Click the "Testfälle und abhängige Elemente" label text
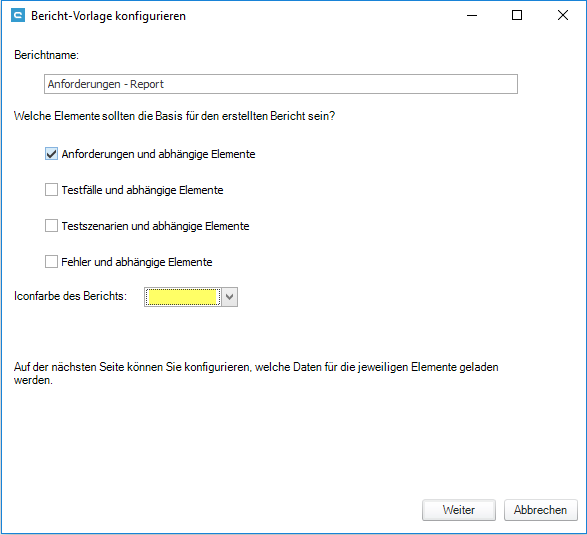 (x=142, y=190)
